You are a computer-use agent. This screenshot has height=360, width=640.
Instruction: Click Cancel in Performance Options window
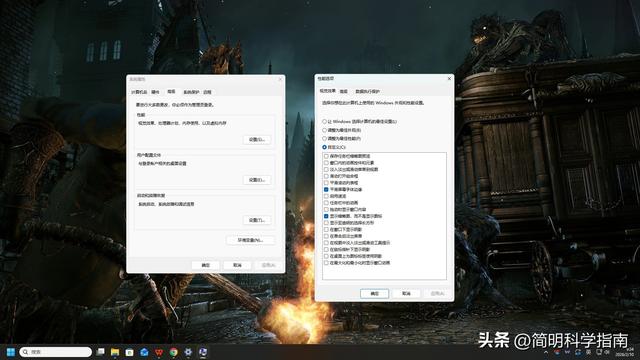point(406,293)
